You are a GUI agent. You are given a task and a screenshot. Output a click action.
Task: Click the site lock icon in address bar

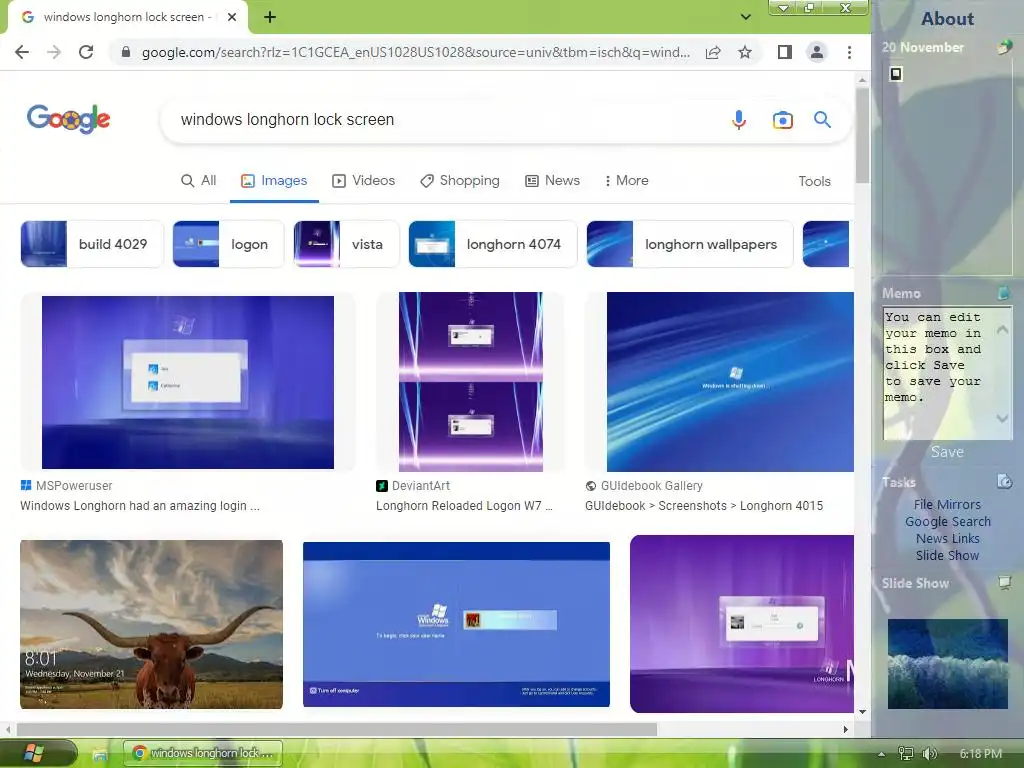point(126,52)
